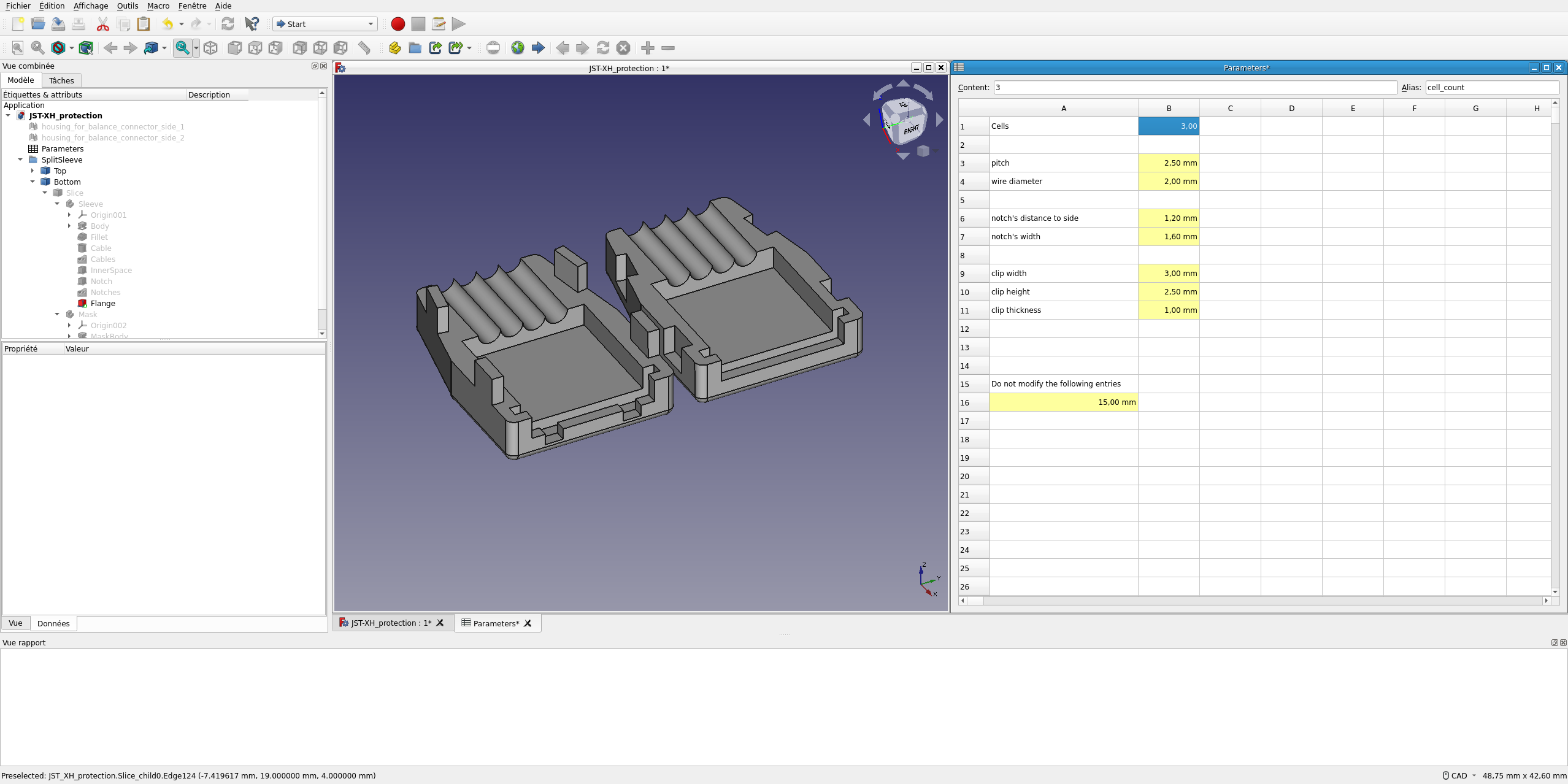
Task: Open the Macro menu
Action: 158,6
